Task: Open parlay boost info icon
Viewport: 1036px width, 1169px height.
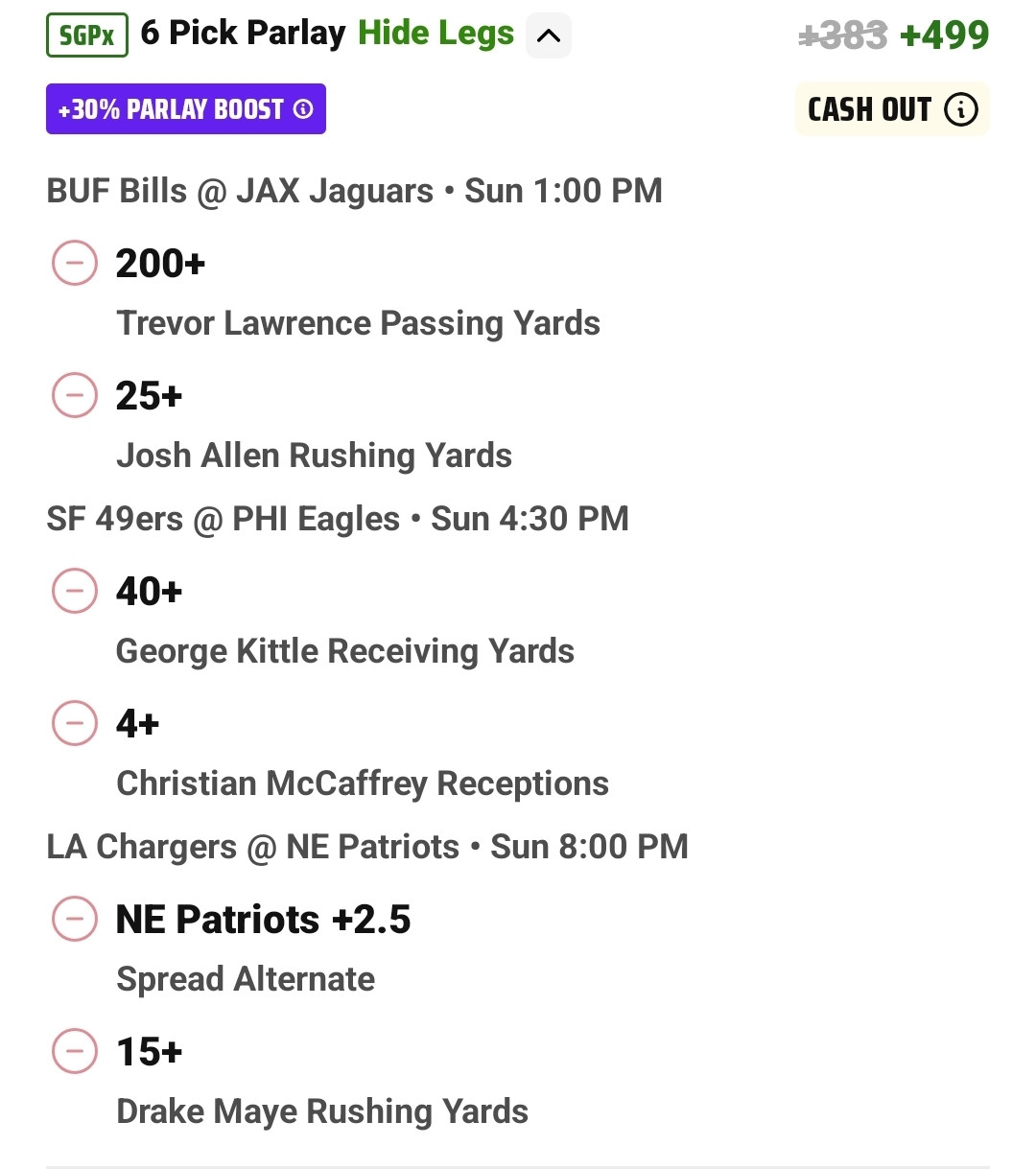Action: pos(303,109)
